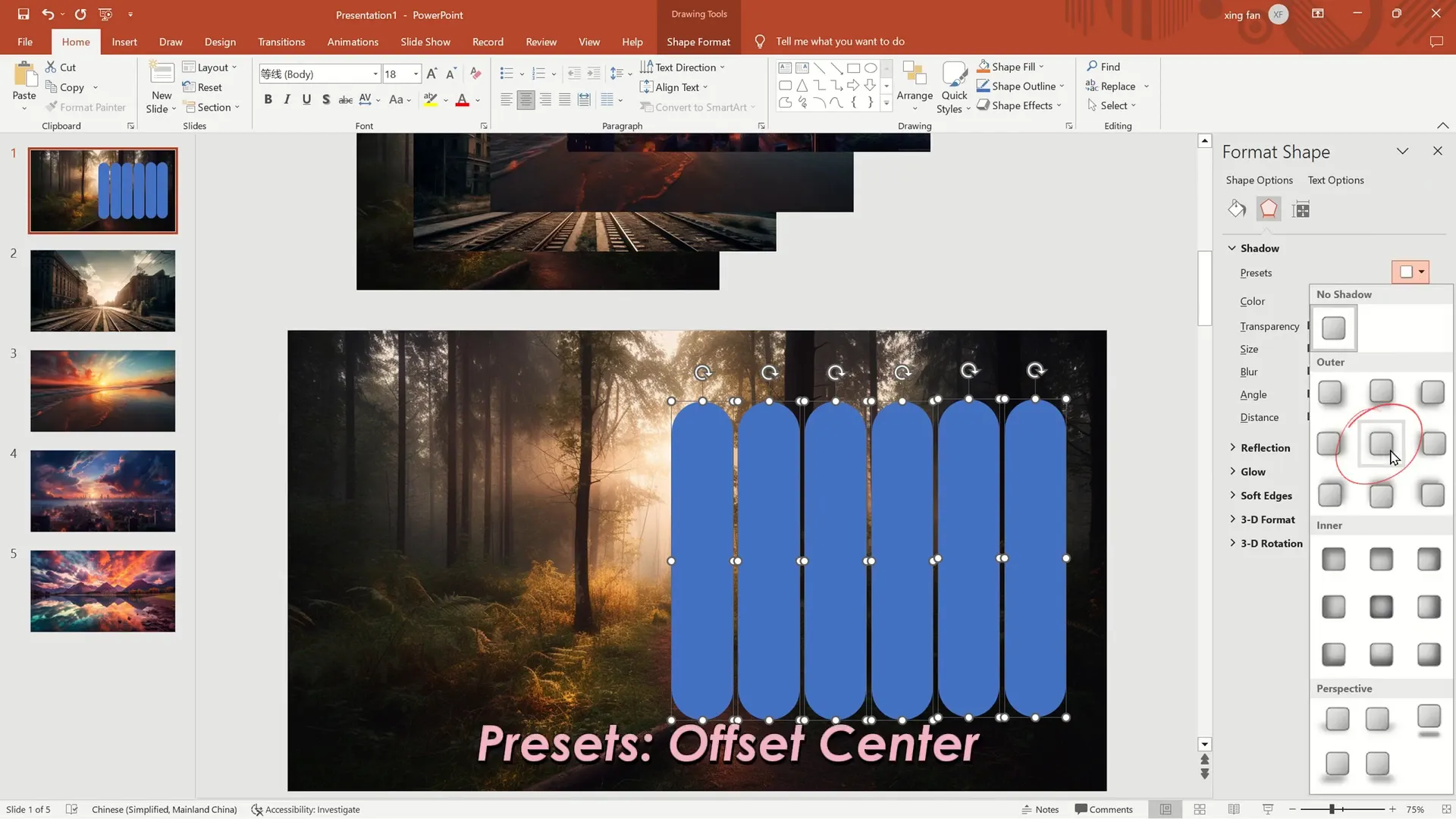Toggle strikethrough text formatting
The image size is (1456, 819).
[345, 99]
